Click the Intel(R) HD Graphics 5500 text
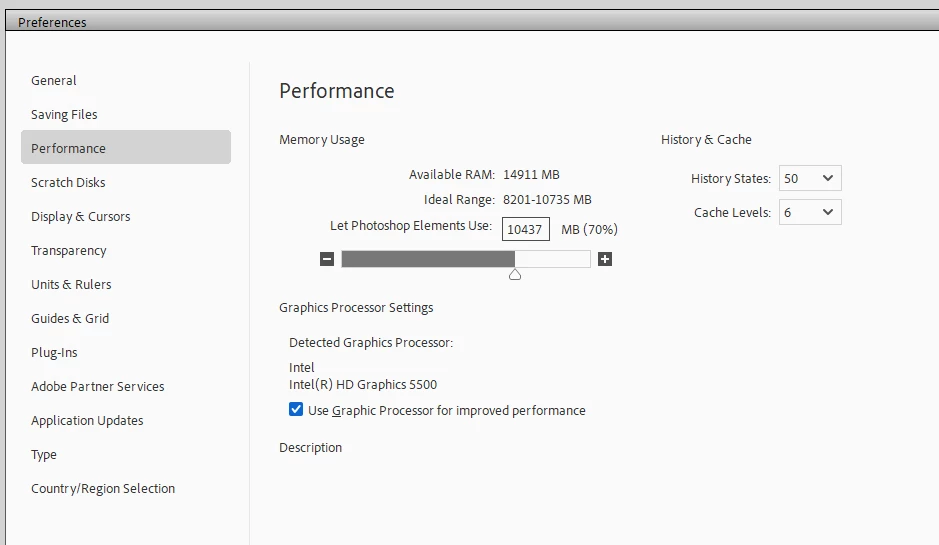 click(x=363, y=384)
